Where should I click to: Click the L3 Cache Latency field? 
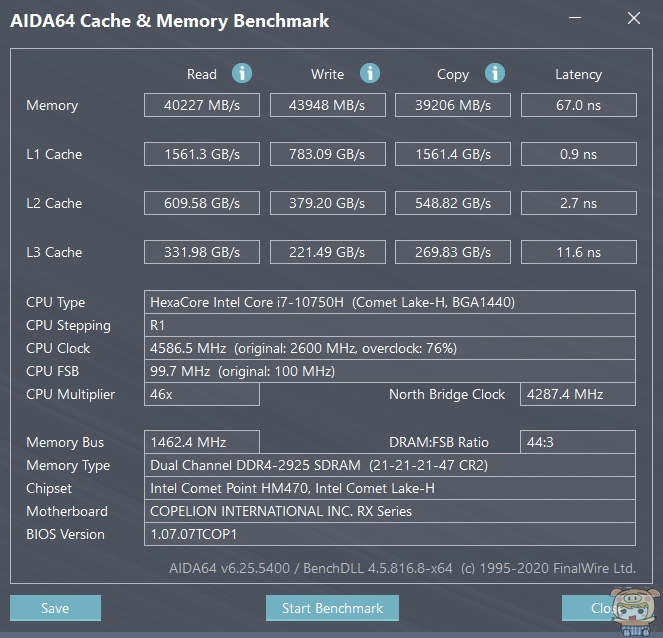pyautogui.click(x=578, y=252)
